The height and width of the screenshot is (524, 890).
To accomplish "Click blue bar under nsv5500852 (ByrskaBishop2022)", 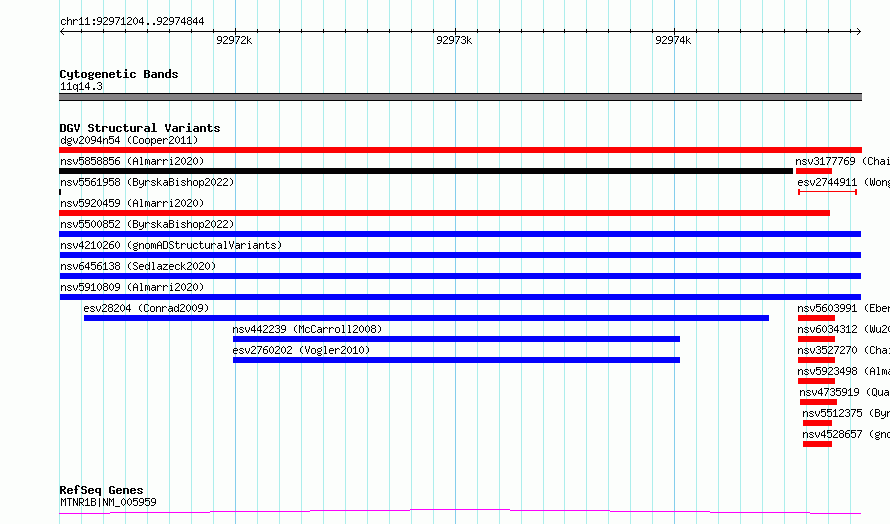I will point(460,234).
